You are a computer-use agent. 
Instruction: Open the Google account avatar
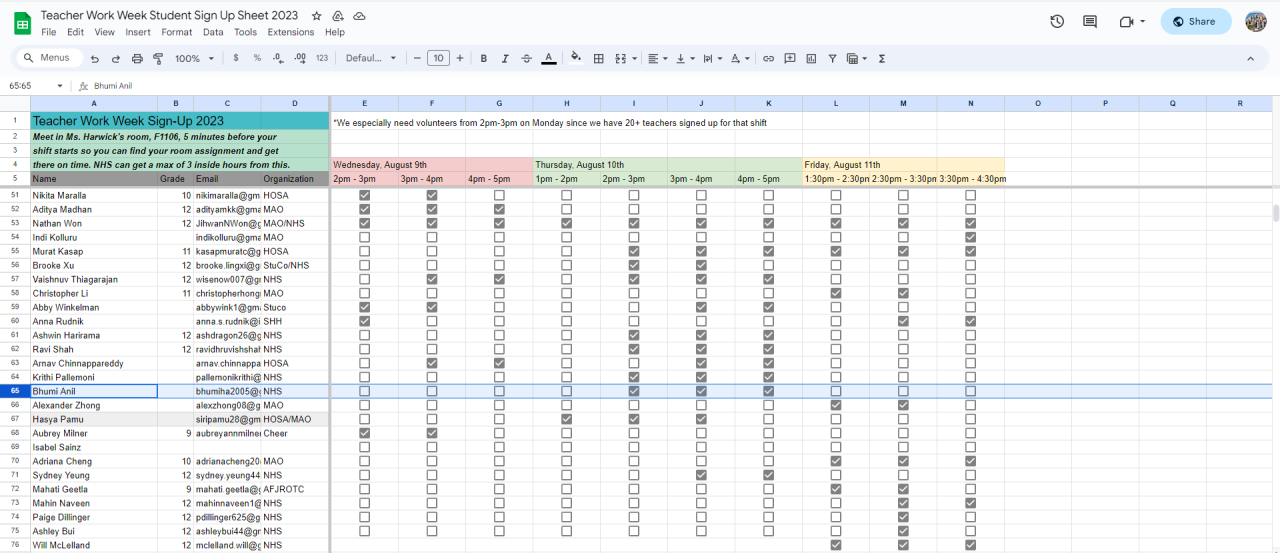click(x=1256, y=21)
